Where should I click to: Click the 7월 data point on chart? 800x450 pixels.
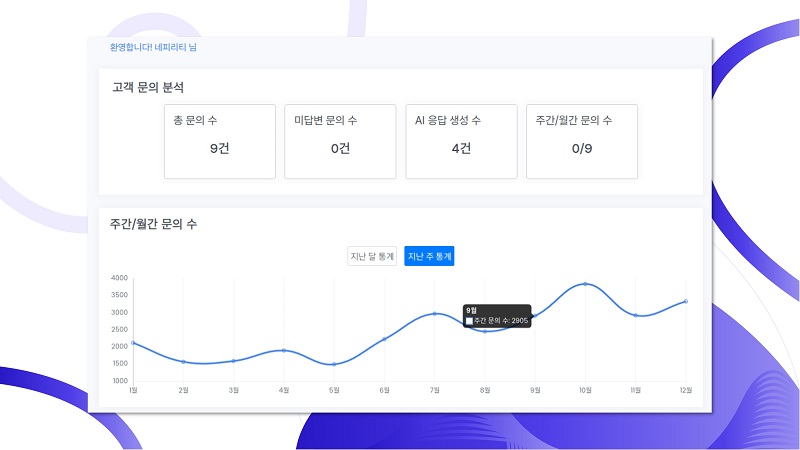pos(434,314)
